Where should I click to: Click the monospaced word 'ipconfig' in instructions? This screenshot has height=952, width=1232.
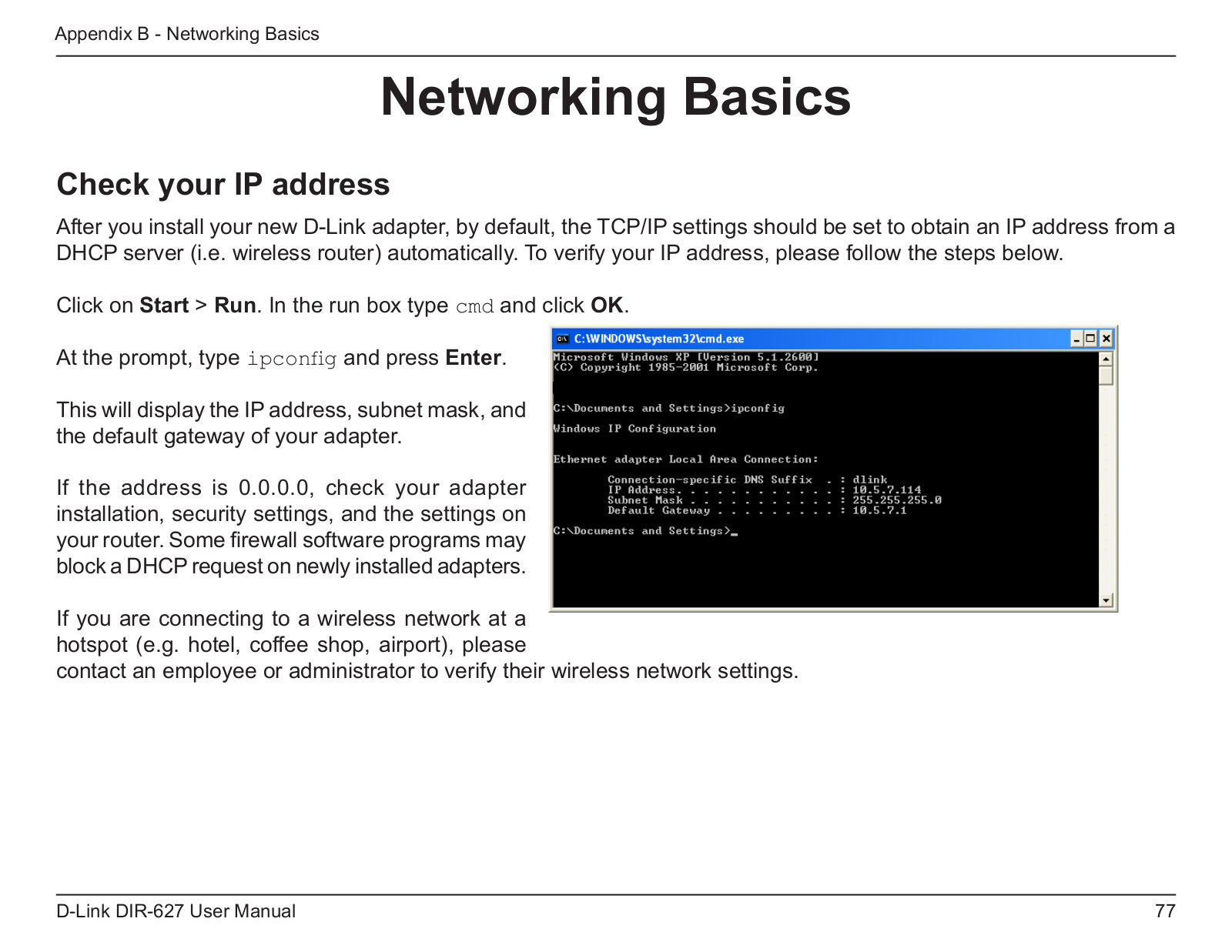tap(292, 359)
